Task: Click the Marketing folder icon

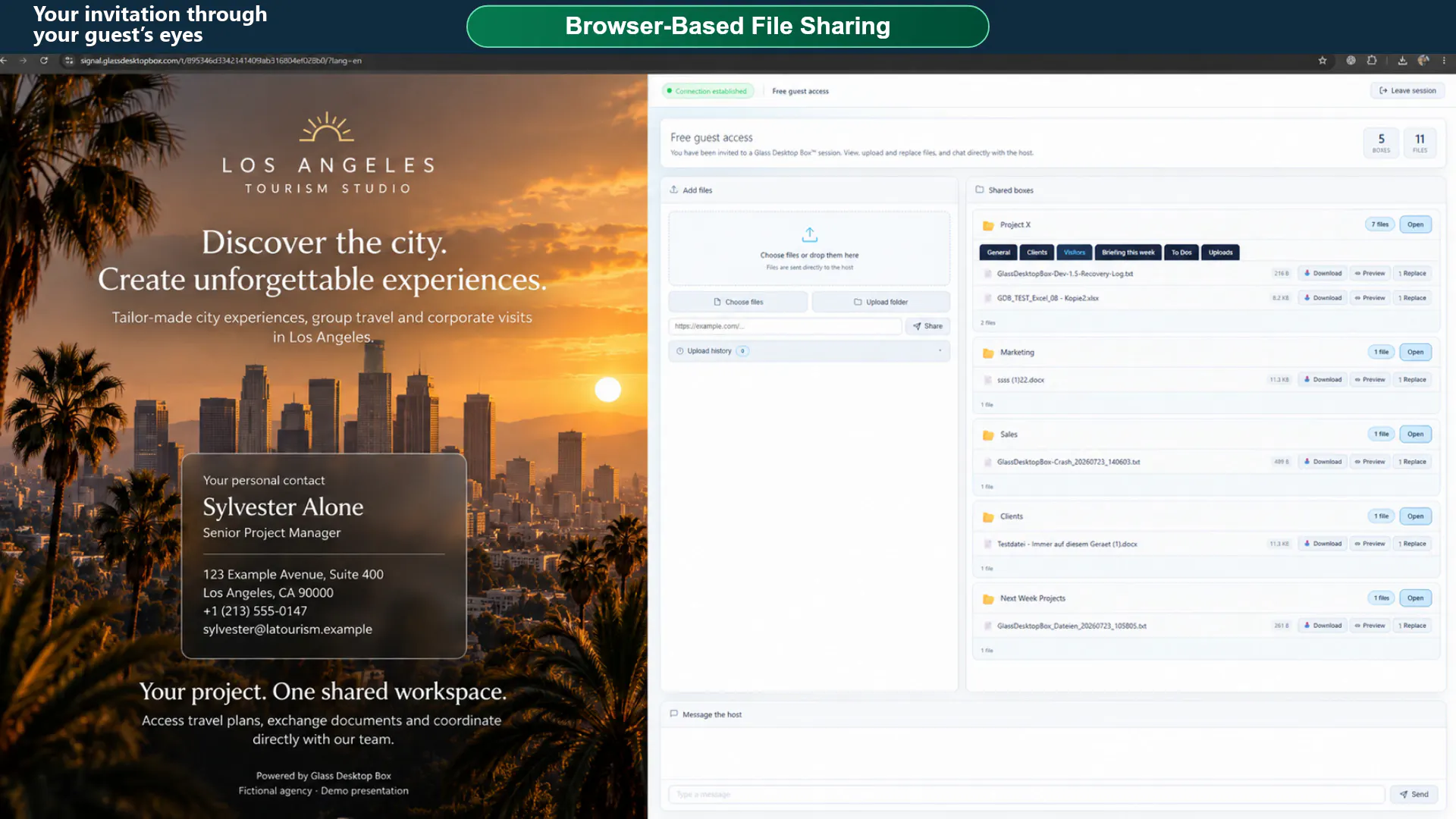Action: (x=988, y=353)
